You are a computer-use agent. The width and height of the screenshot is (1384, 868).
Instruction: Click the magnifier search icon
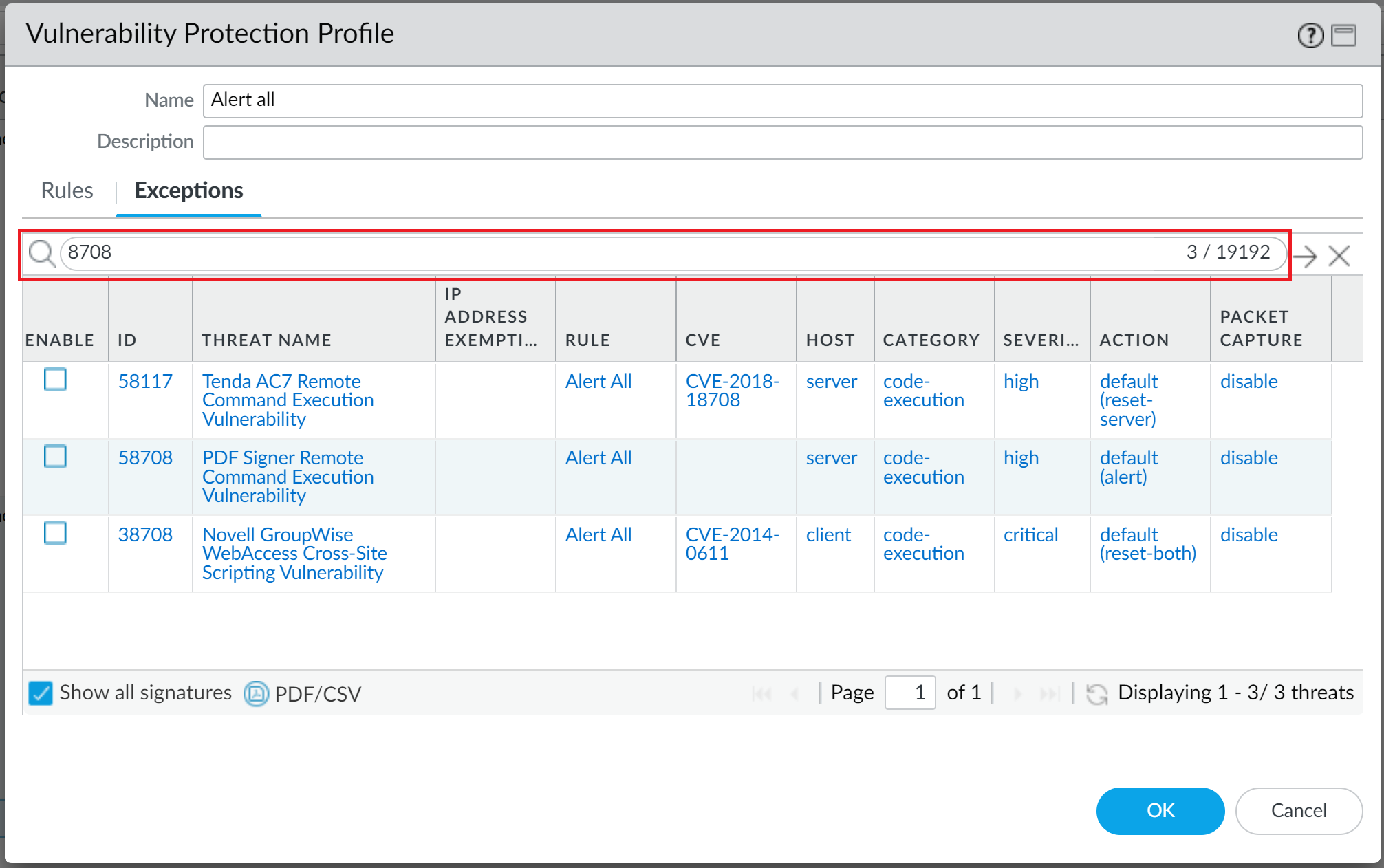42,254
